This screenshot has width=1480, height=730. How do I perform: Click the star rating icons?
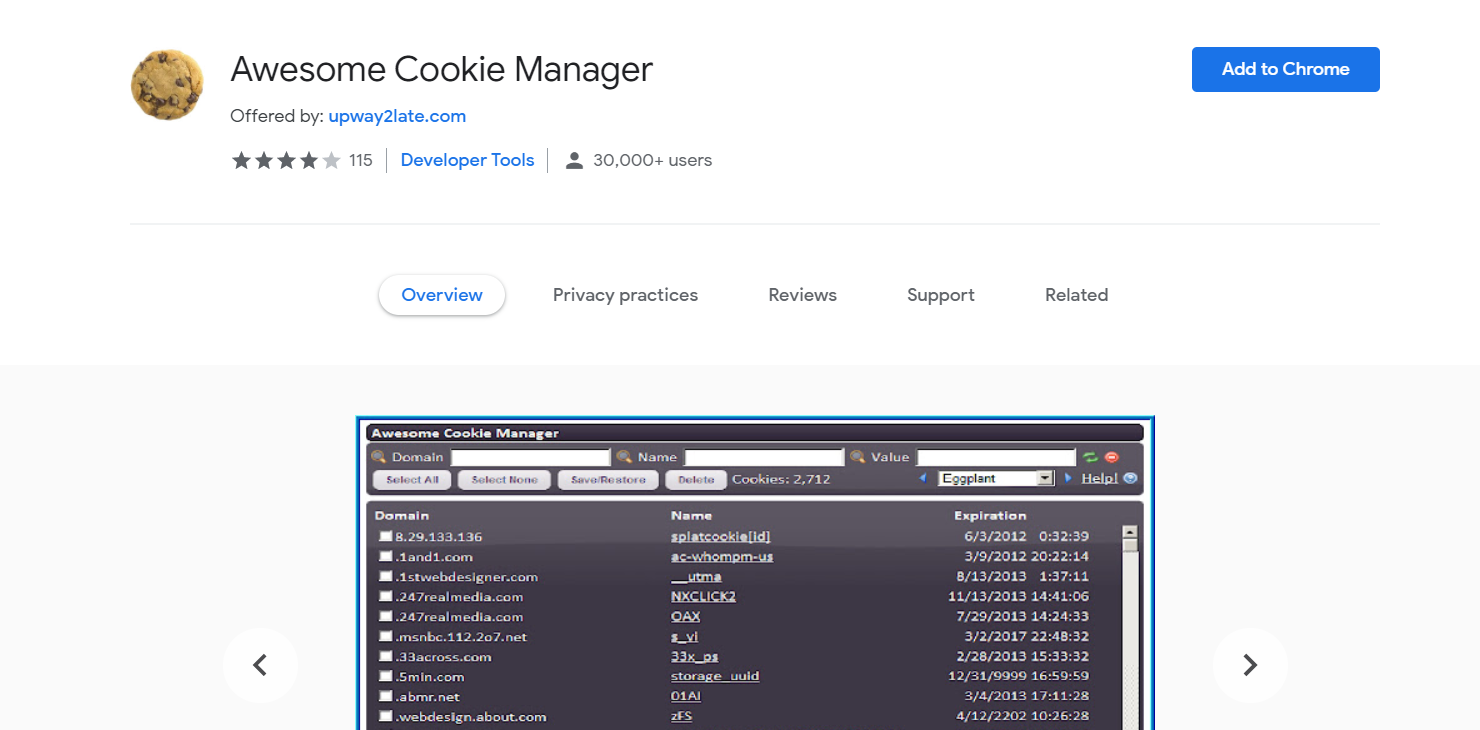(x=286, y=160)
